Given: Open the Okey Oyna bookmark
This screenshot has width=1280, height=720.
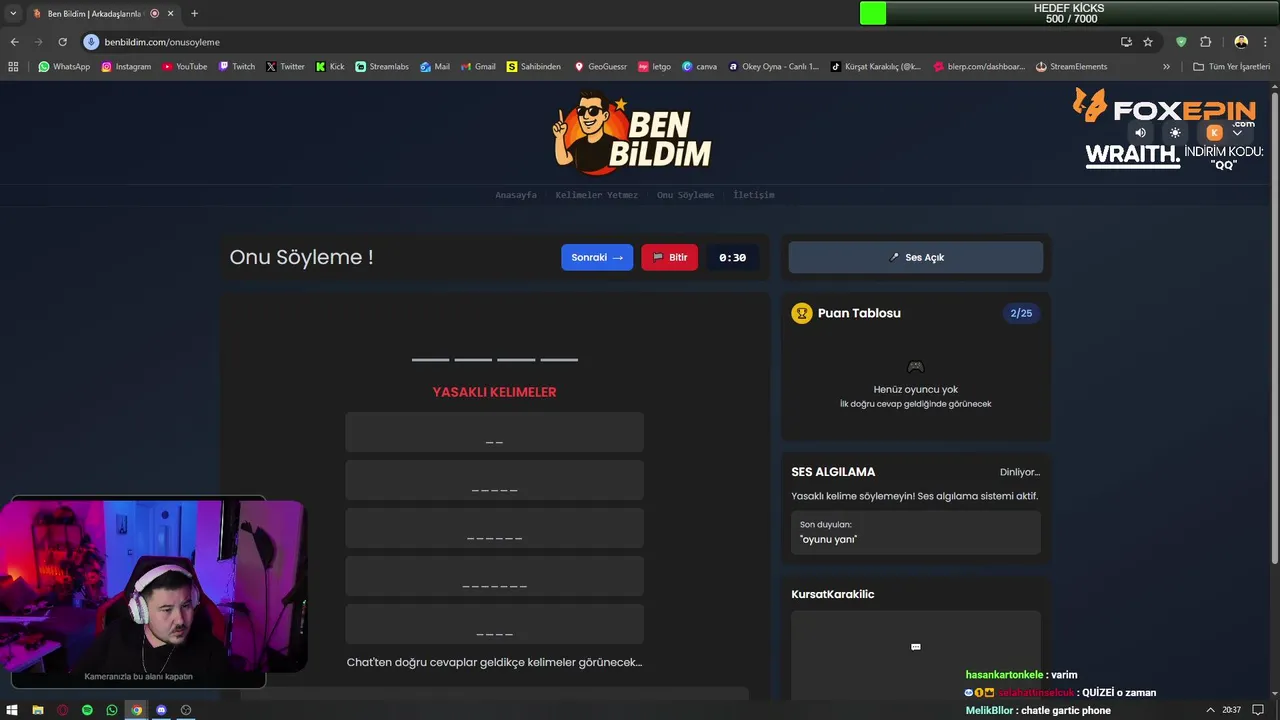Looking at the screenshot, I should (773, 67).
